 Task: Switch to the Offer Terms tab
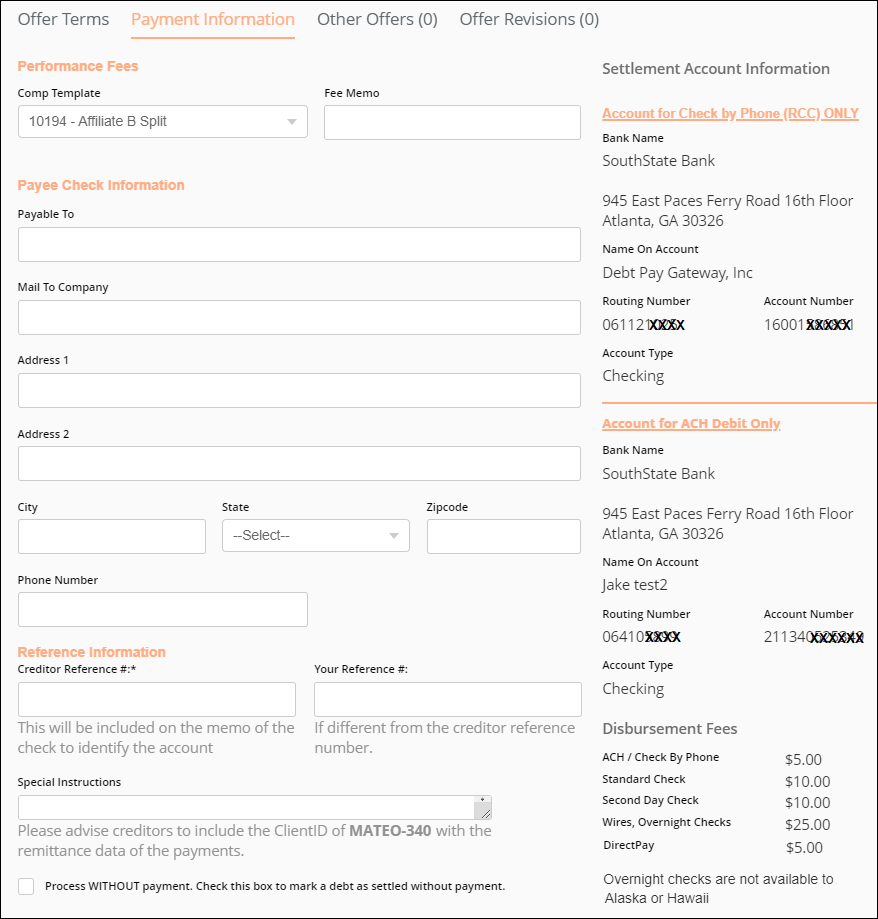(x=63, y=19)
